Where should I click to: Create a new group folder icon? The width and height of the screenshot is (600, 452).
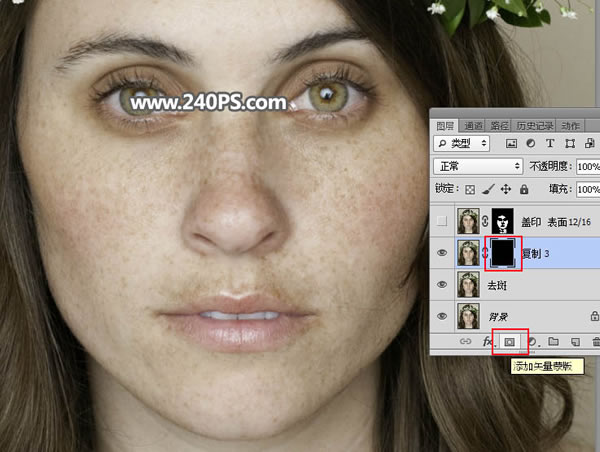coord(553,341)
